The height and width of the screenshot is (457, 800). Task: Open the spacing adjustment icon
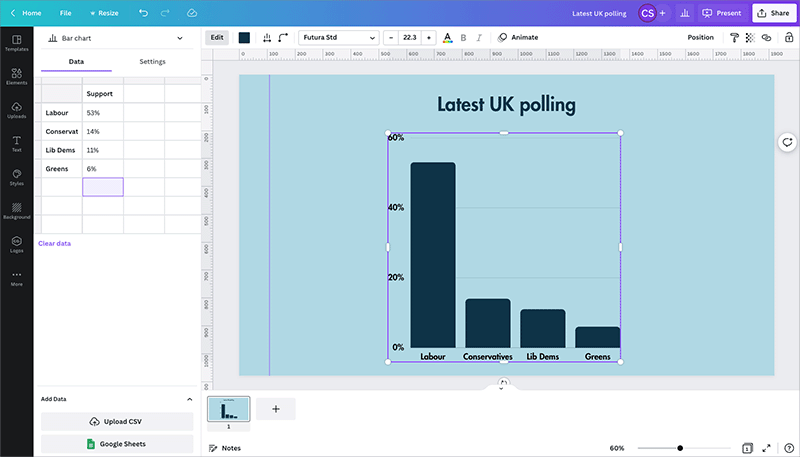coord(267,37)
